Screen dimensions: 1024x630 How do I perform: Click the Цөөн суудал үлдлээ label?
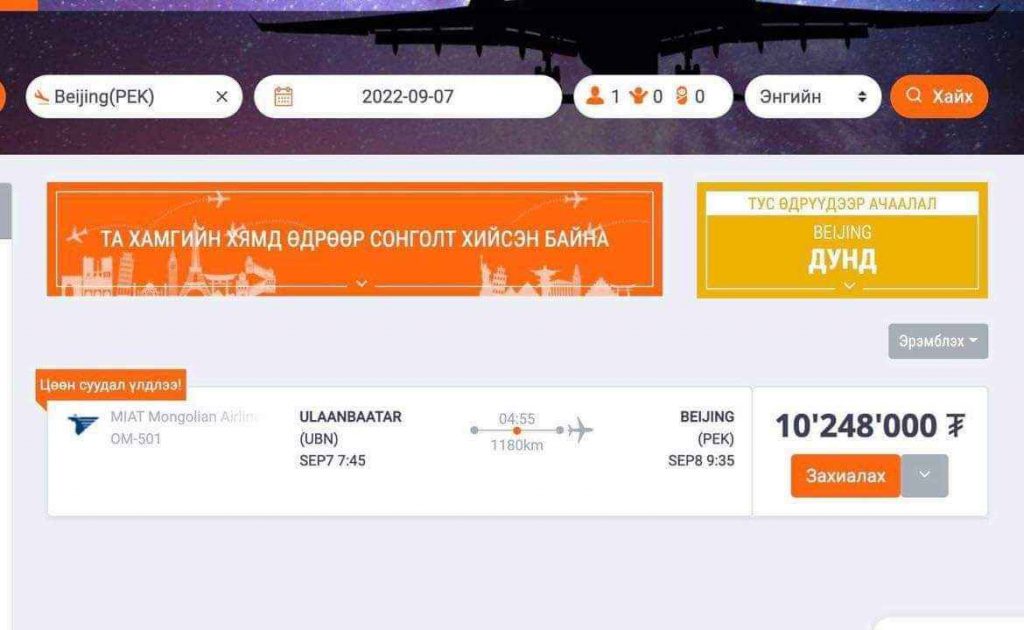(110, 385)
